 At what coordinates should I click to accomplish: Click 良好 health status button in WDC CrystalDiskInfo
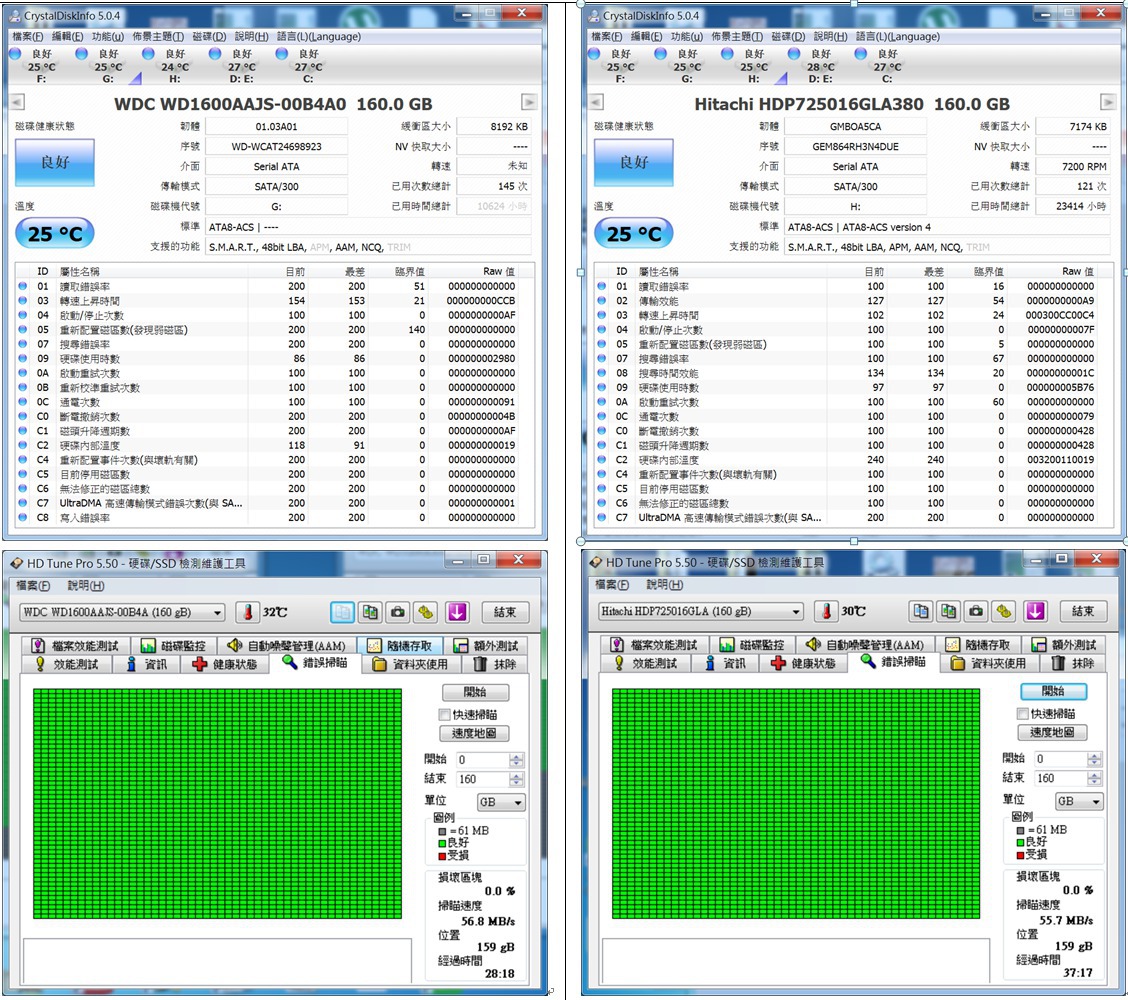point(55,163)
